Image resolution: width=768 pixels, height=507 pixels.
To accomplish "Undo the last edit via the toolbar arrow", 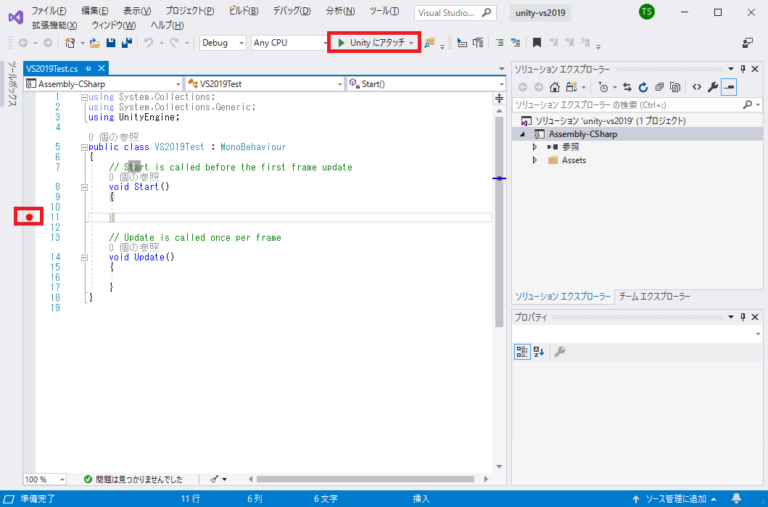I will click(148, 43).
